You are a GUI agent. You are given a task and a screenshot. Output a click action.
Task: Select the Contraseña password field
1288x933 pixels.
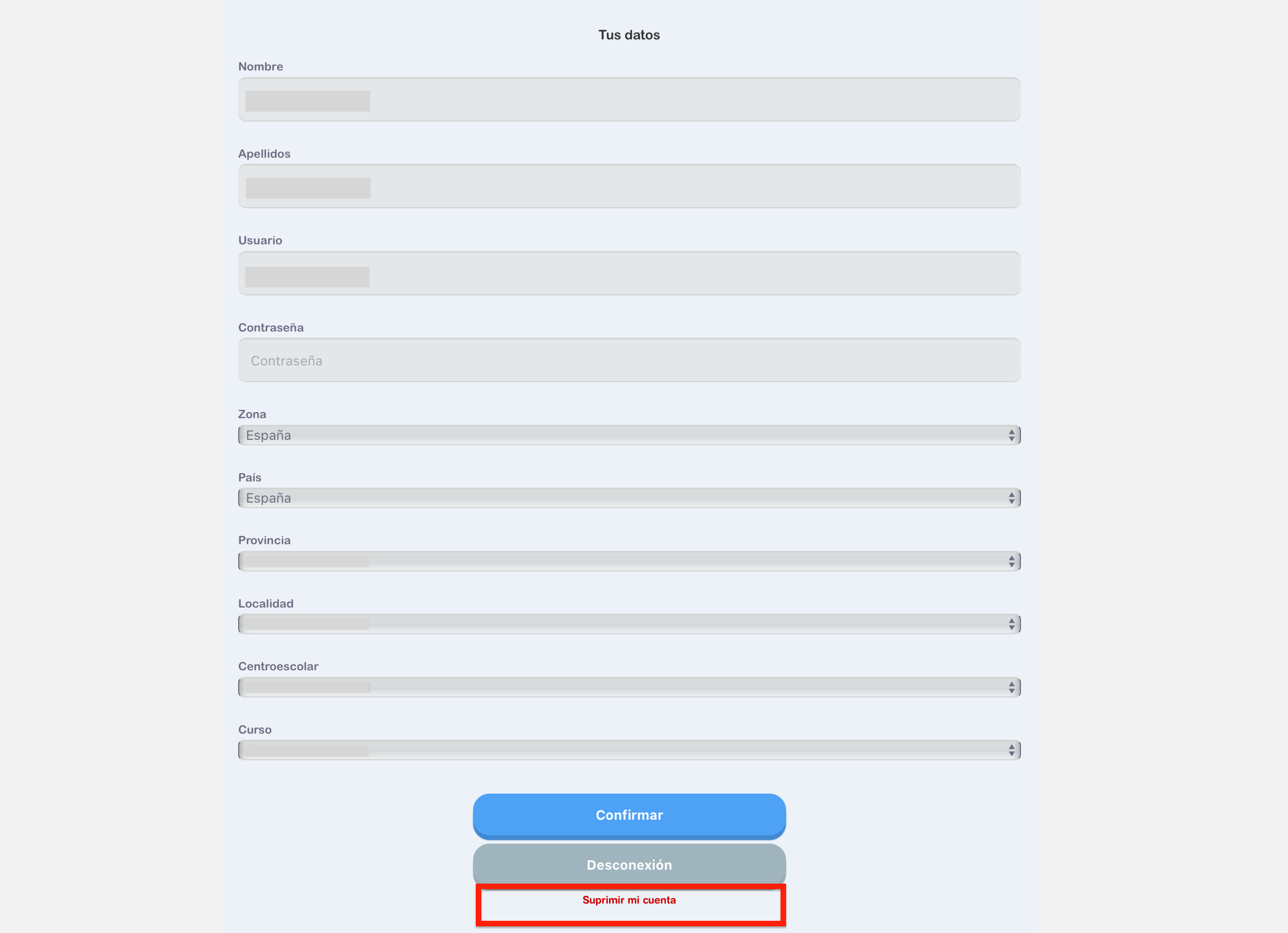628,361
